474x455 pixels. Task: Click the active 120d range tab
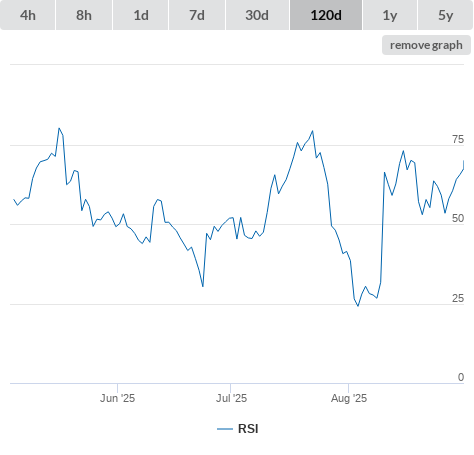326,15
